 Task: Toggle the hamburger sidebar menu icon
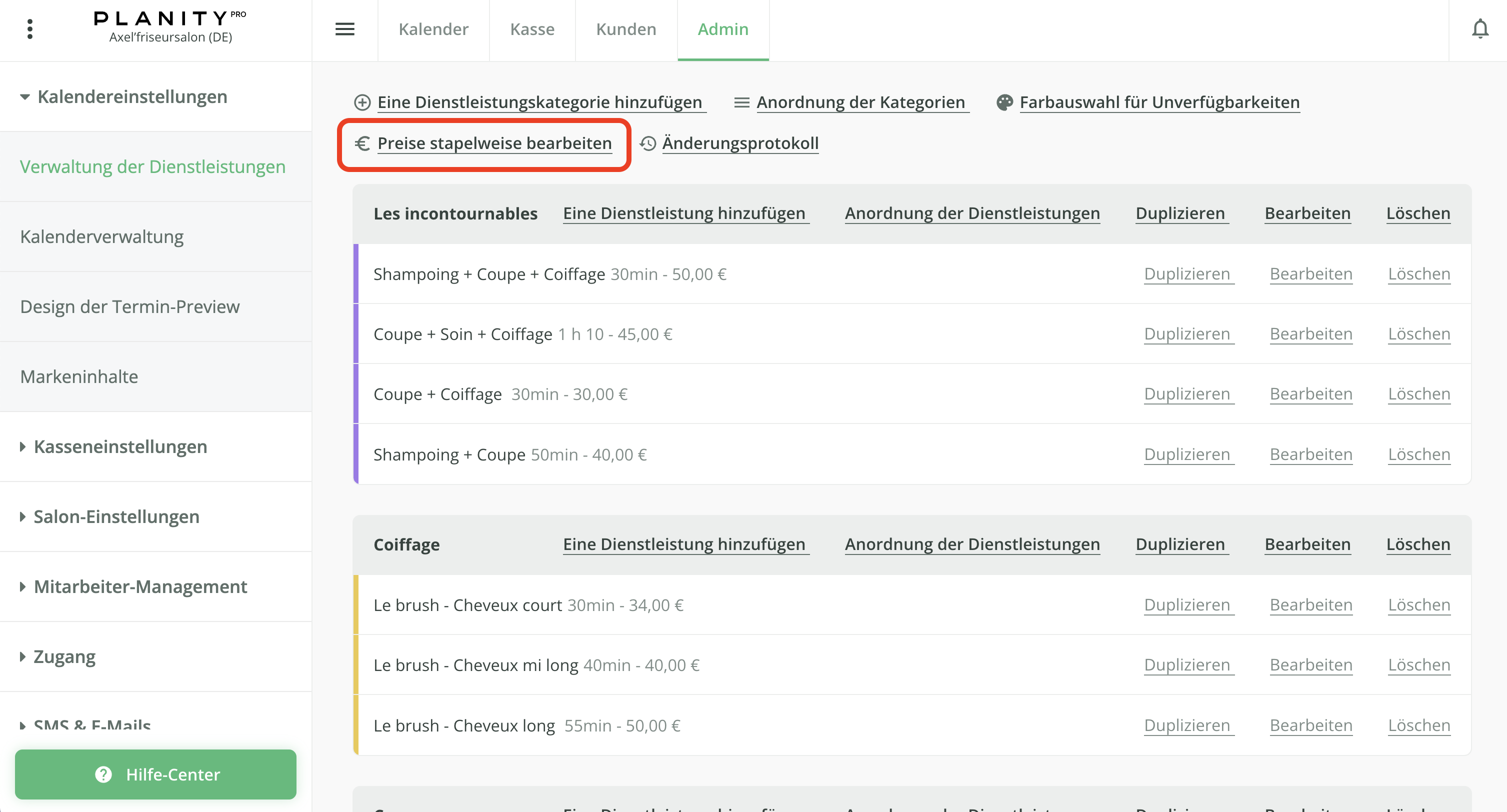pos(344,28)
